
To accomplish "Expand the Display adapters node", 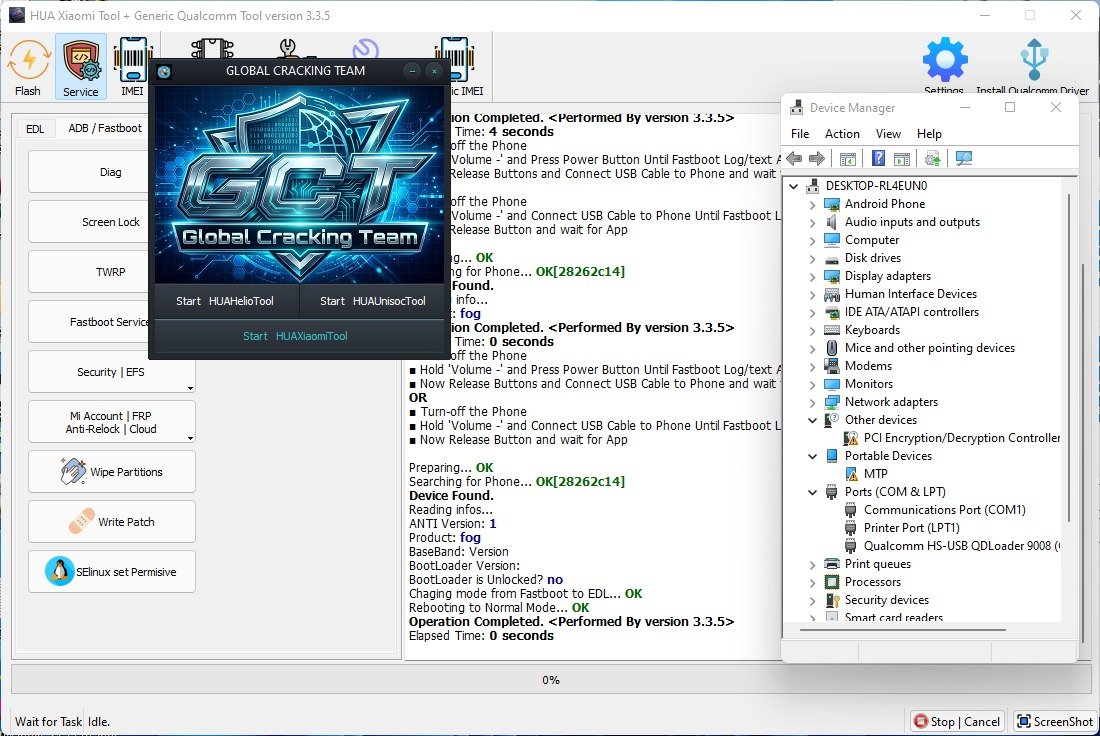I will (x=812, y=276).
